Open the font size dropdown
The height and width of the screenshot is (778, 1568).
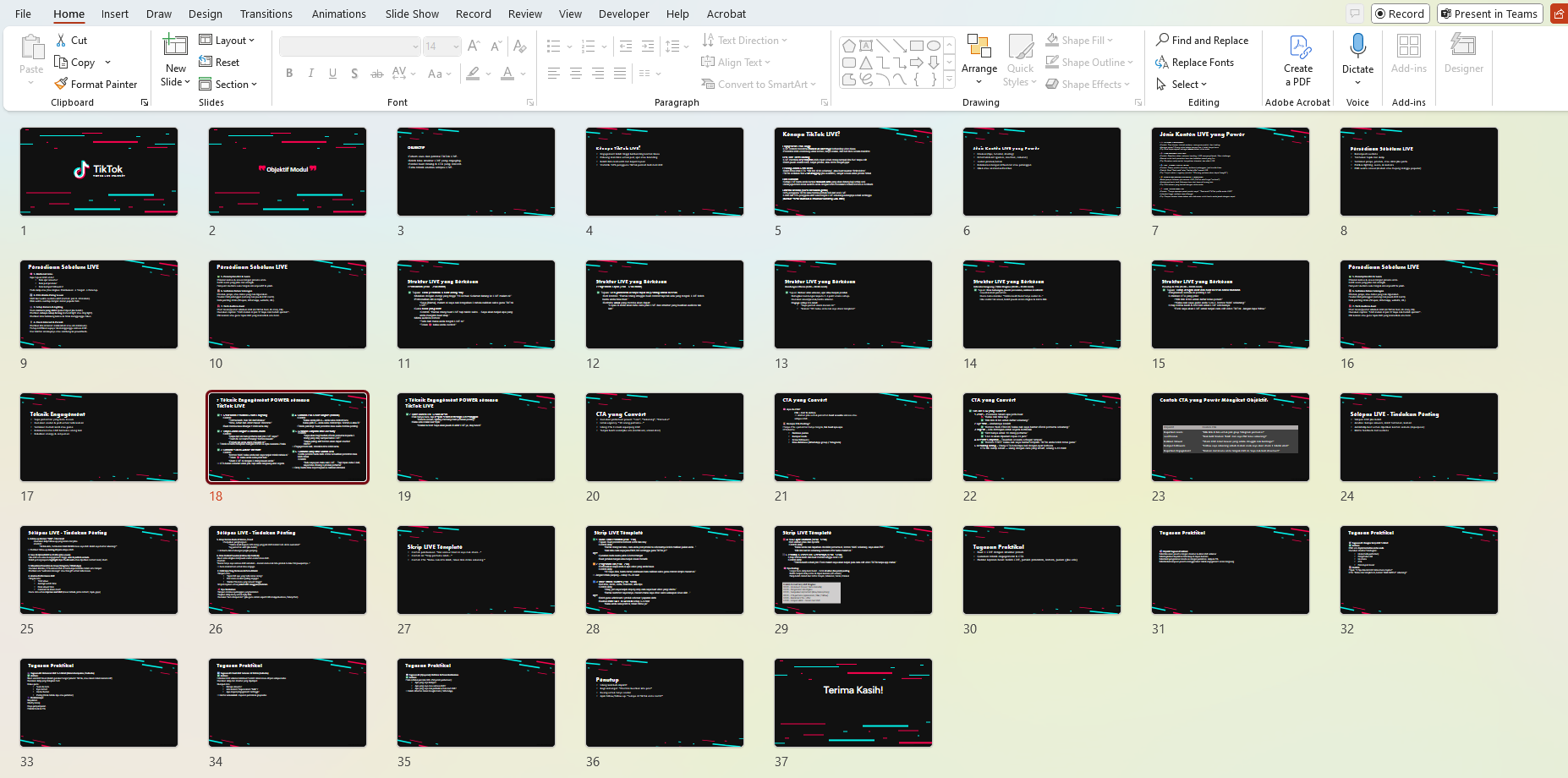[x=456, y=46]
